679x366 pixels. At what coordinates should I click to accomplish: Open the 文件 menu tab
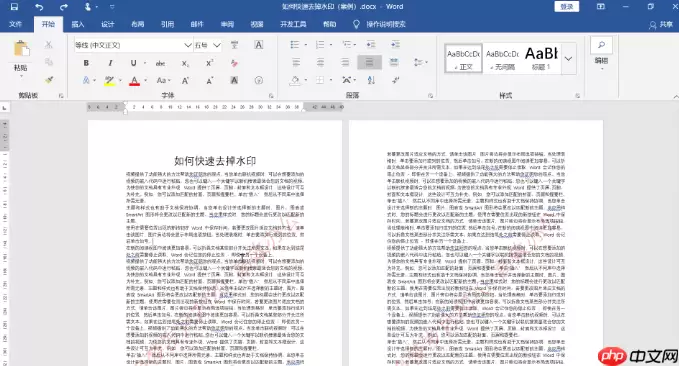coord(16,24)
